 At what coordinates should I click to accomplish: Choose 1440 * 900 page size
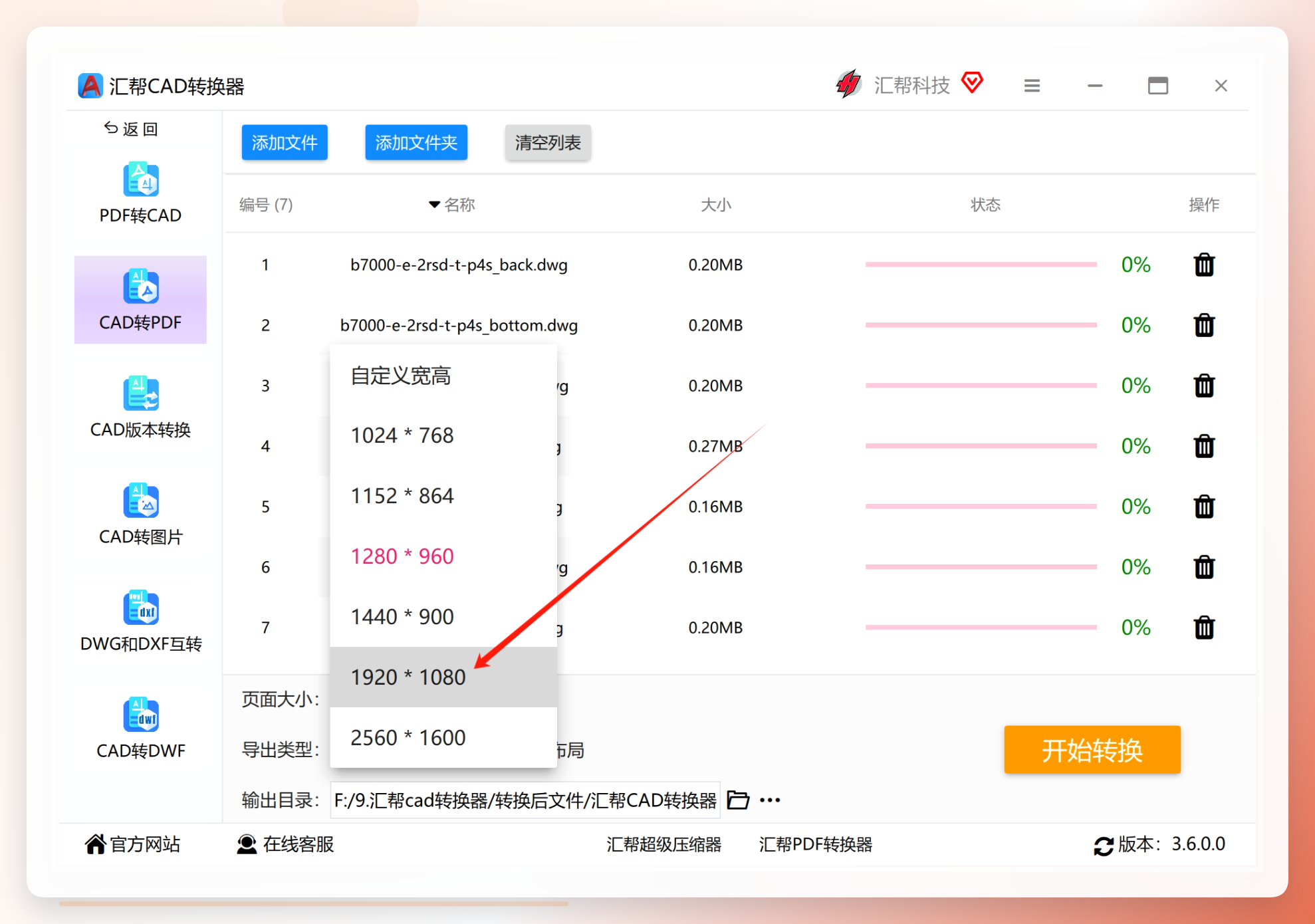click(x=443, y=617)
